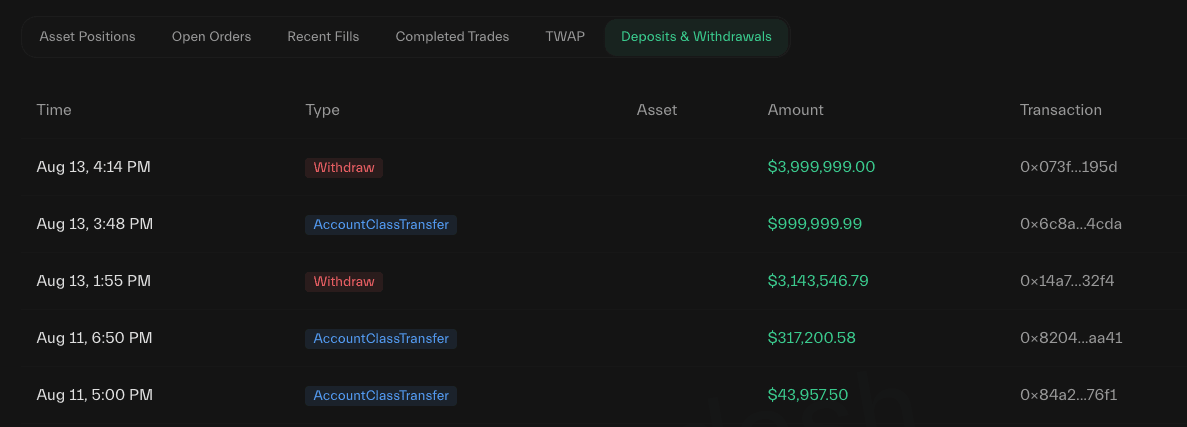Click the Transaction column header
The image size is (1187, 427).
pos(1061,110)
